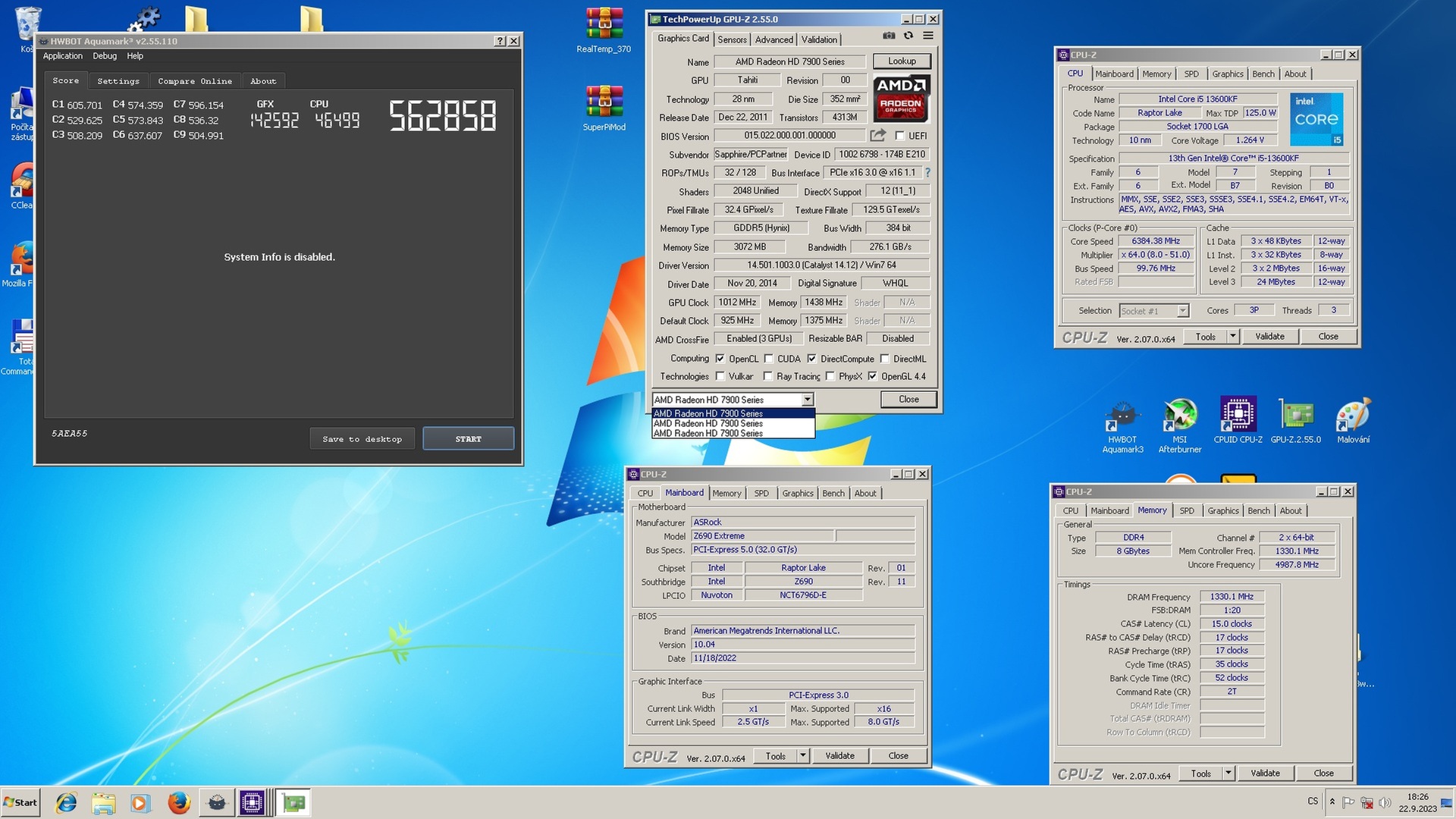Viewport: 1456px width, 819px height.
Task: Click the Windows Explorer taskbar icon
Action: pos(104,802)
